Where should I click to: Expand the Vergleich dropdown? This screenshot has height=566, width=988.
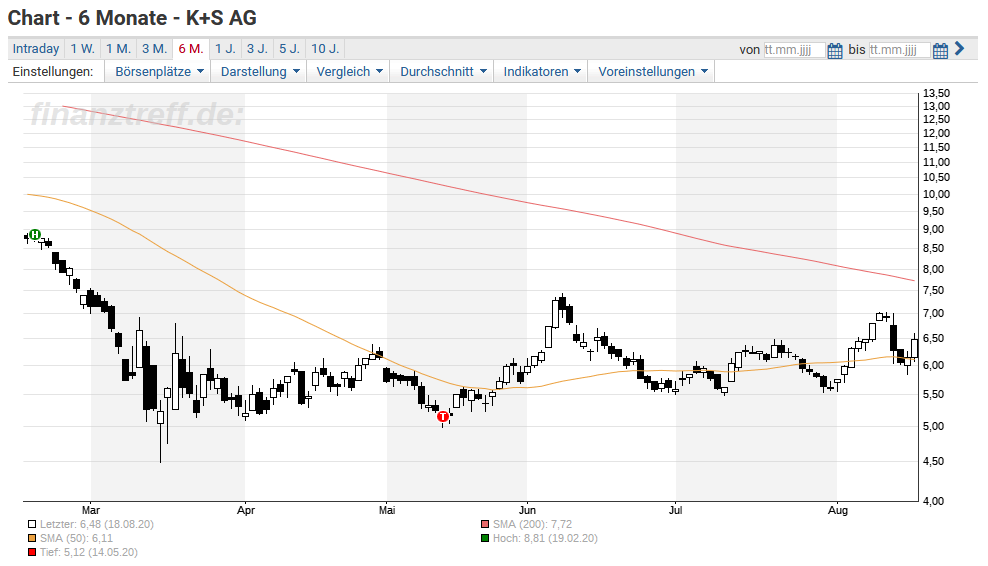pos(349,72)
